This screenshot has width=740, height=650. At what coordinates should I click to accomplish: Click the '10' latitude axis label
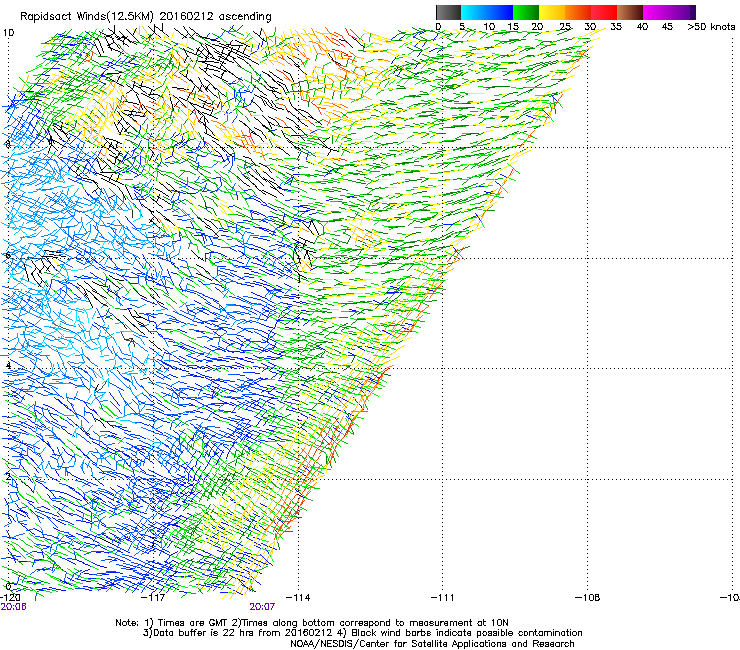pyautogui.click(x=8, y=33)
